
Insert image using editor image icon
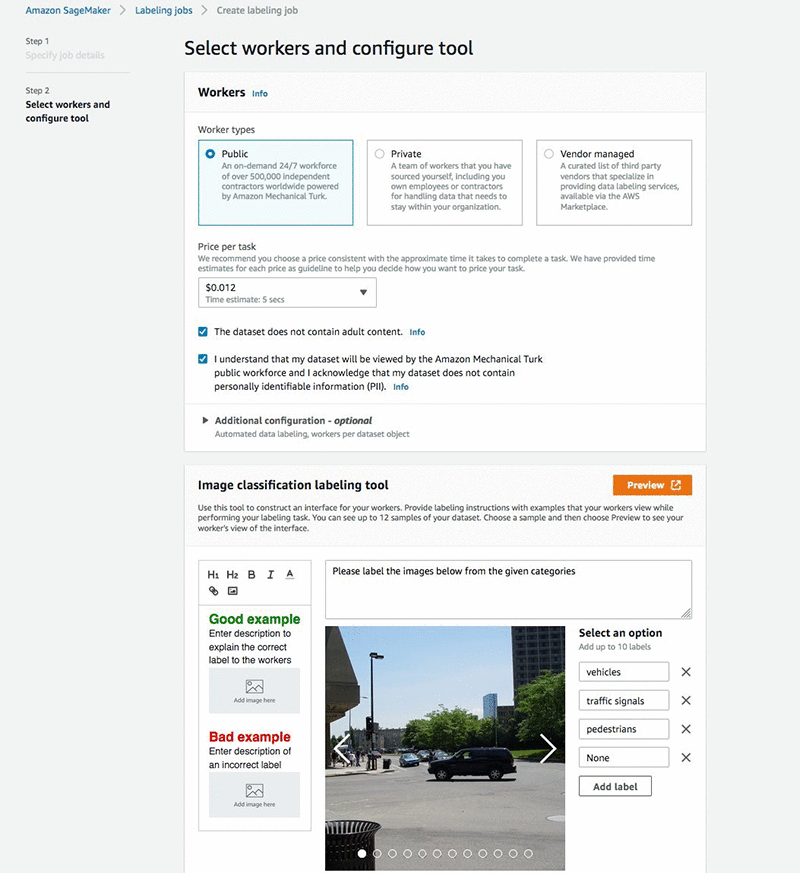click(x=233, y=591)
